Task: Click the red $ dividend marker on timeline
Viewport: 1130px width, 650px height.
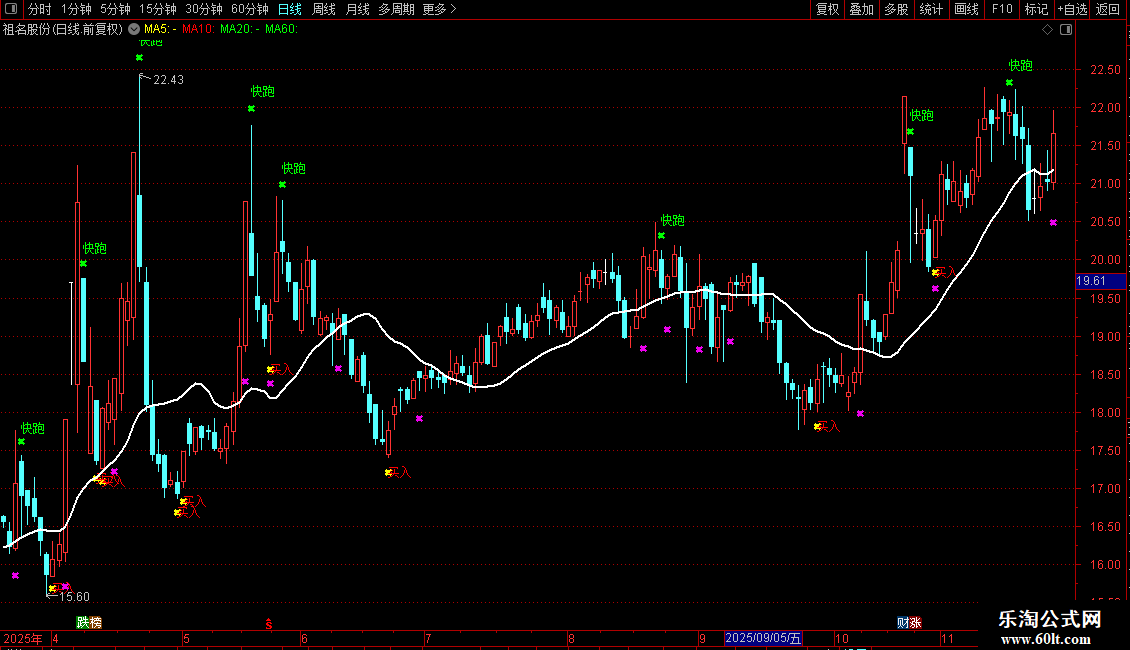Action: tap(269, 624)
